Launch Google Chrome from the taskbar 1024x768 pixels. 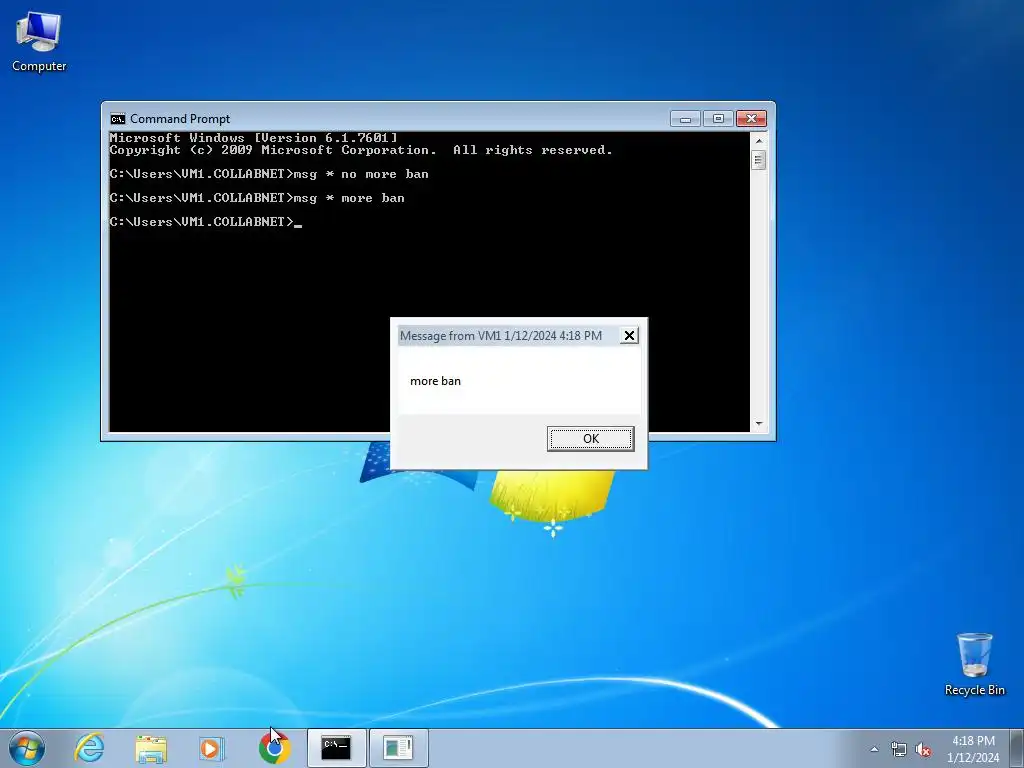point(274,748)
